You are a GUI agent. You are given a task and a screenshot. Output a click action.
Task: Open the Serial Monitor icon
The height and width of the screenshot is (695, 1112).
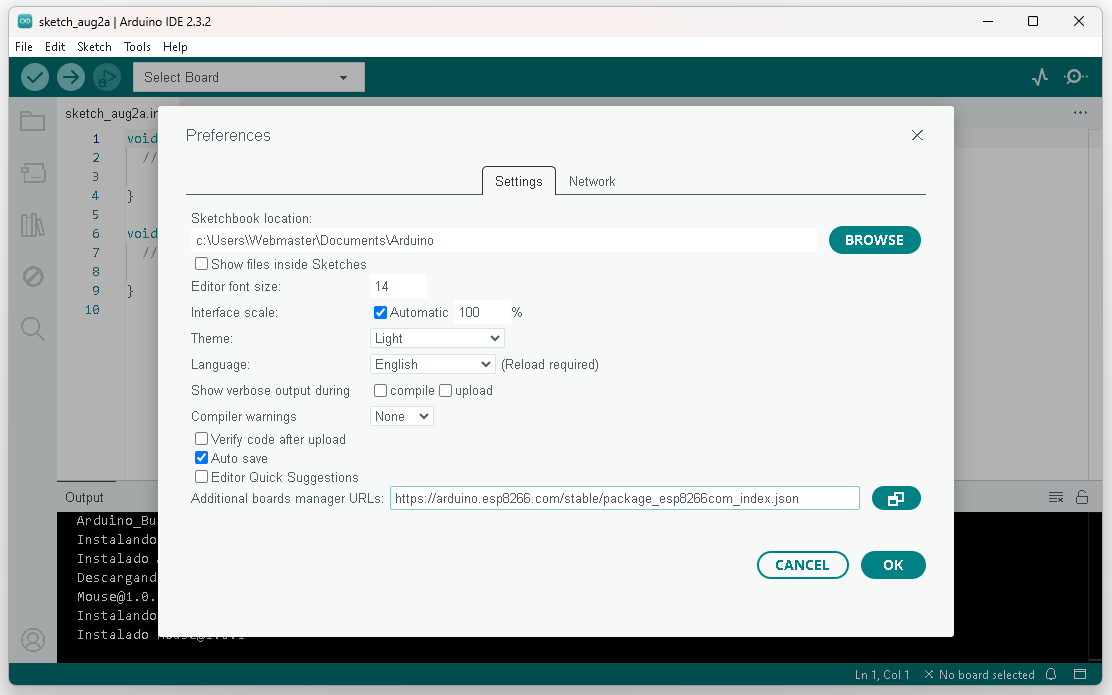point(1076,77)
